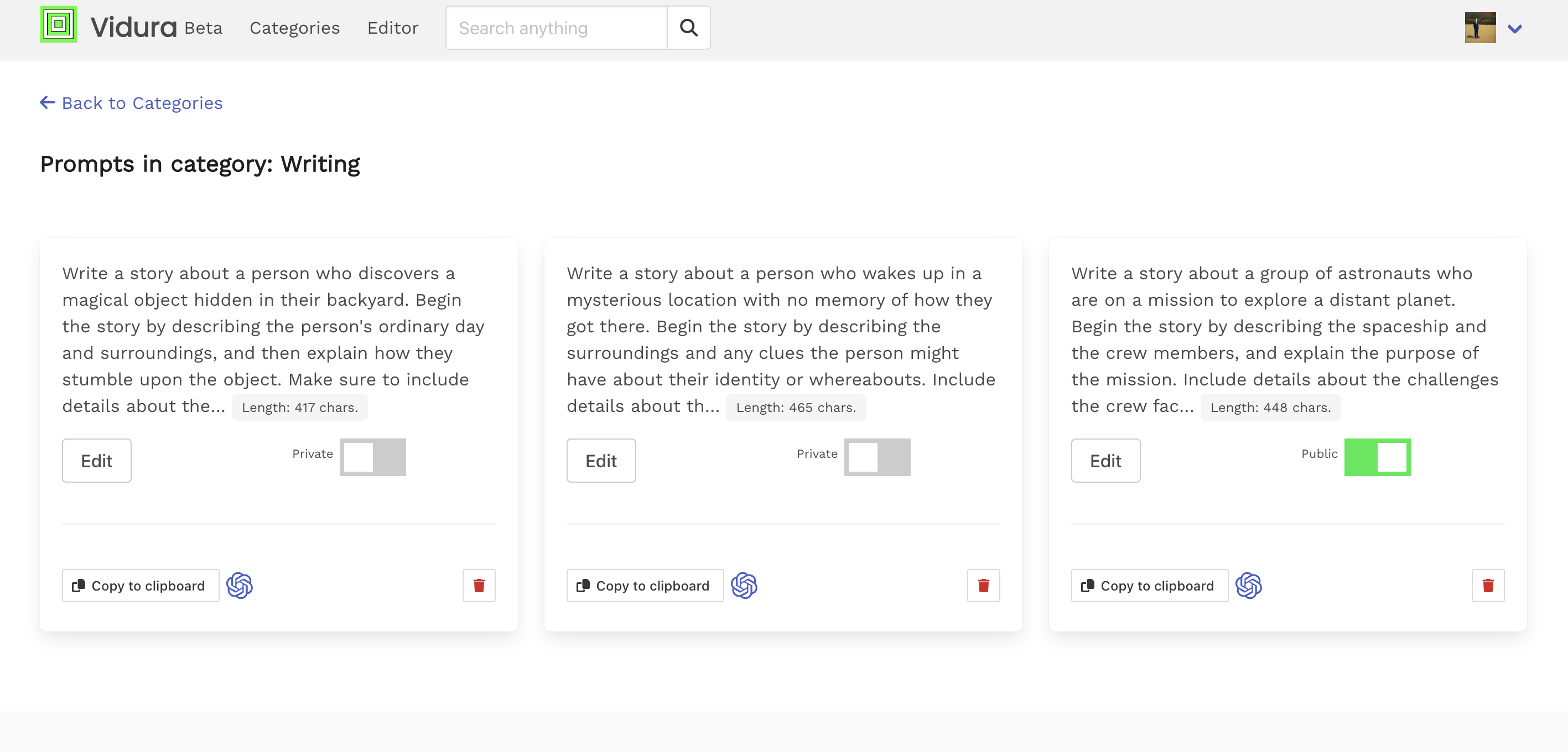The height and width of the screenshot is (752, 1568).
Task: Open ChatGPT icon on mysterious location prompt
Action: 744,586
